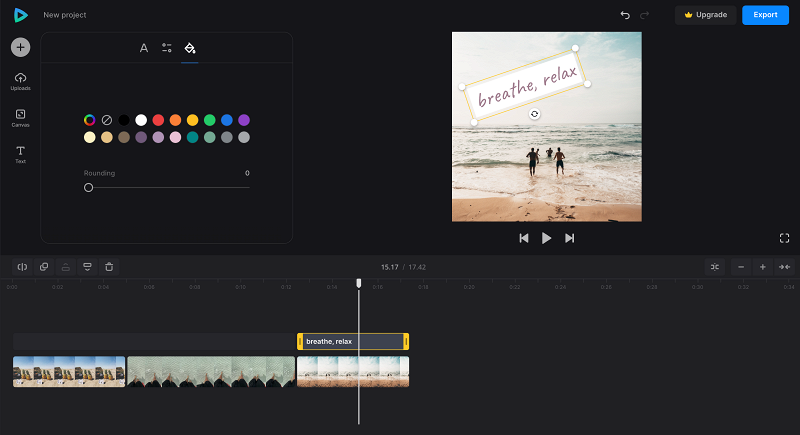This screenshot has width=800, height=435.
Task: Click the right trim handle of the text clip
Action: 406,342
